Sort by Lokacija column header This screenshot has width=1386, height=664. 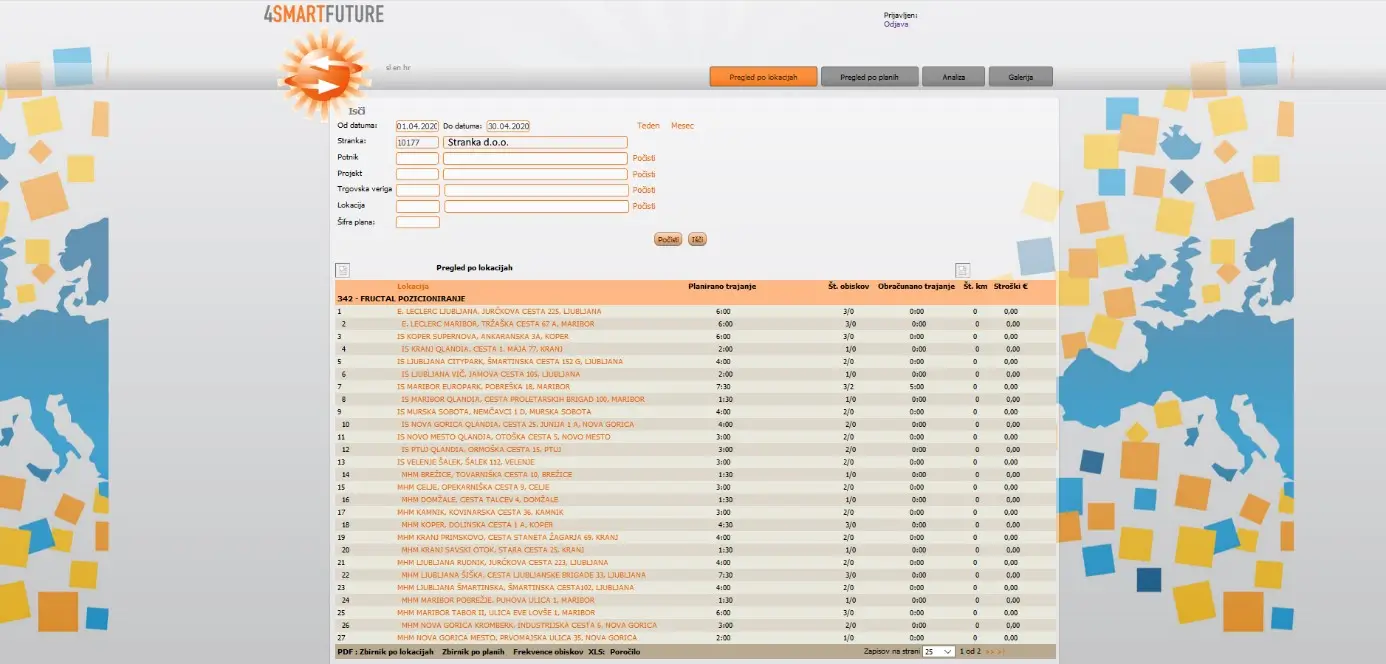tap(413, 287)
